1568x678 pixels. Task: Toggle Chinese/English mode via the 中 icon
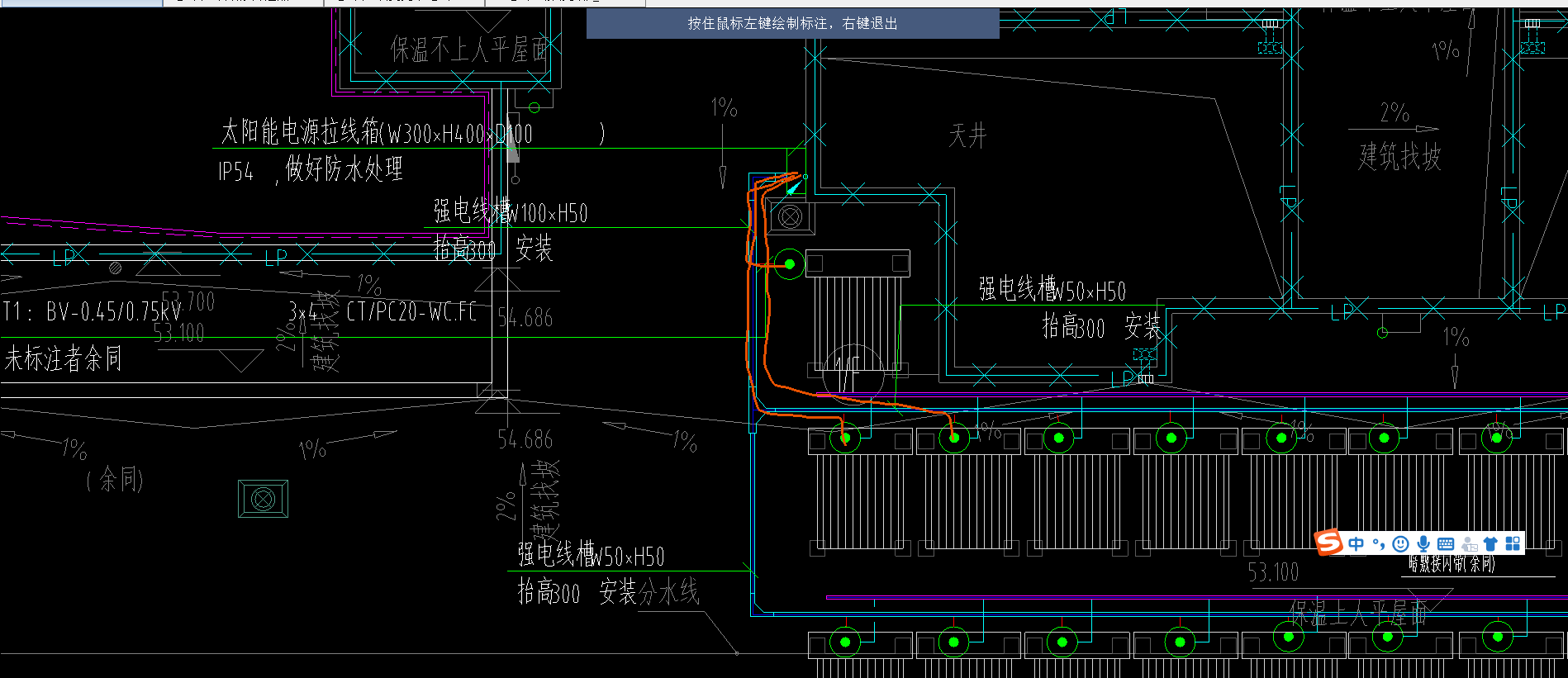pyautogui.click(x=1356, y=543)
